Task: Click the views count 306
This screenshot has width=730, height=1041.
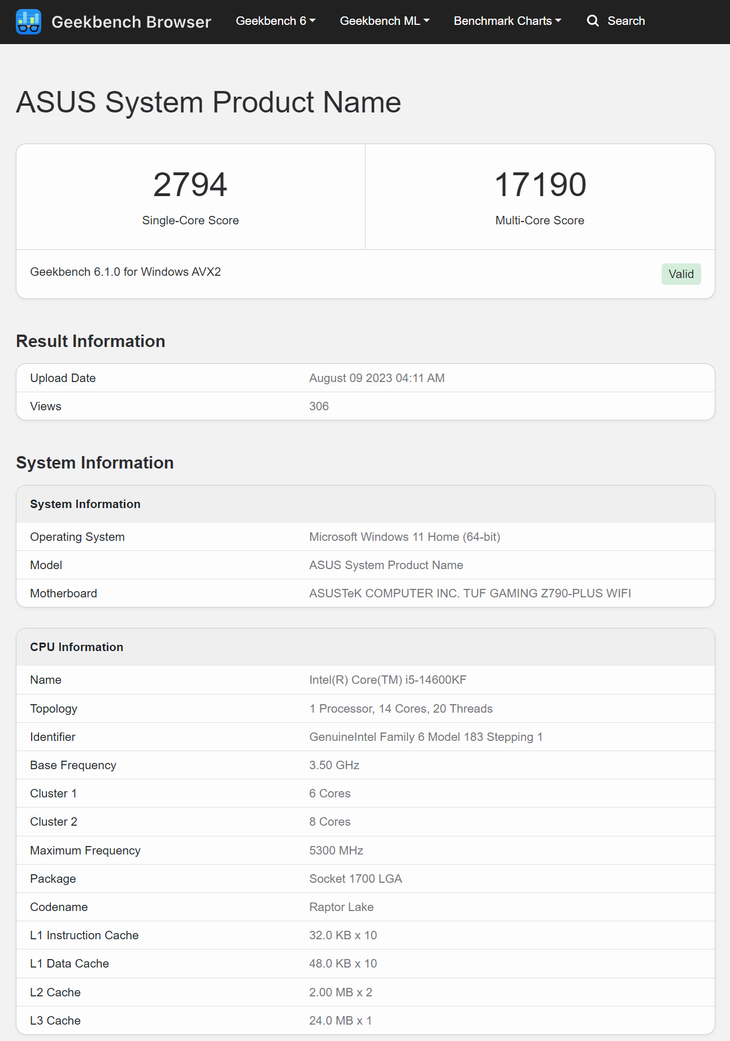Action: (319, 406)
